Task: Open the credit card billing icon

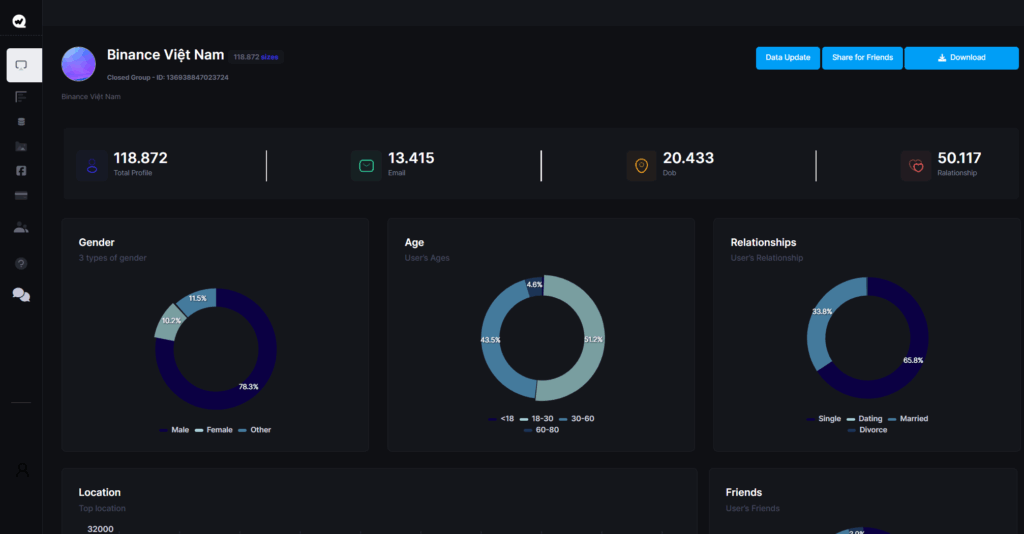Action: [21, 195]
